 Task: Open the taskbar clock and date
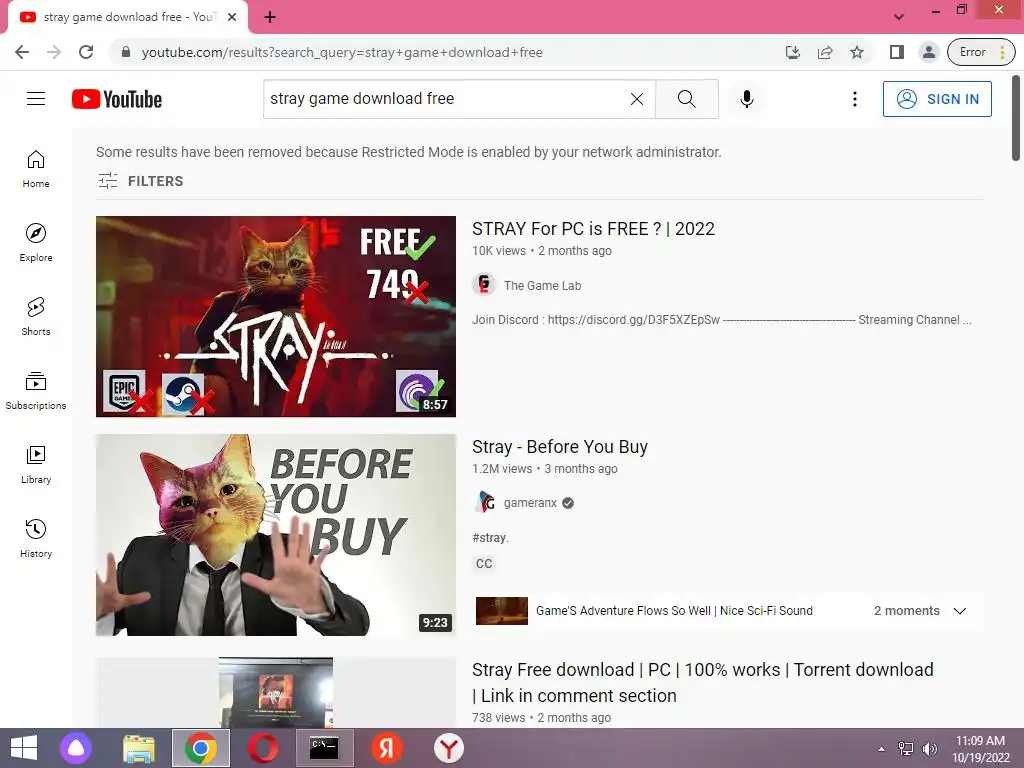980,749
